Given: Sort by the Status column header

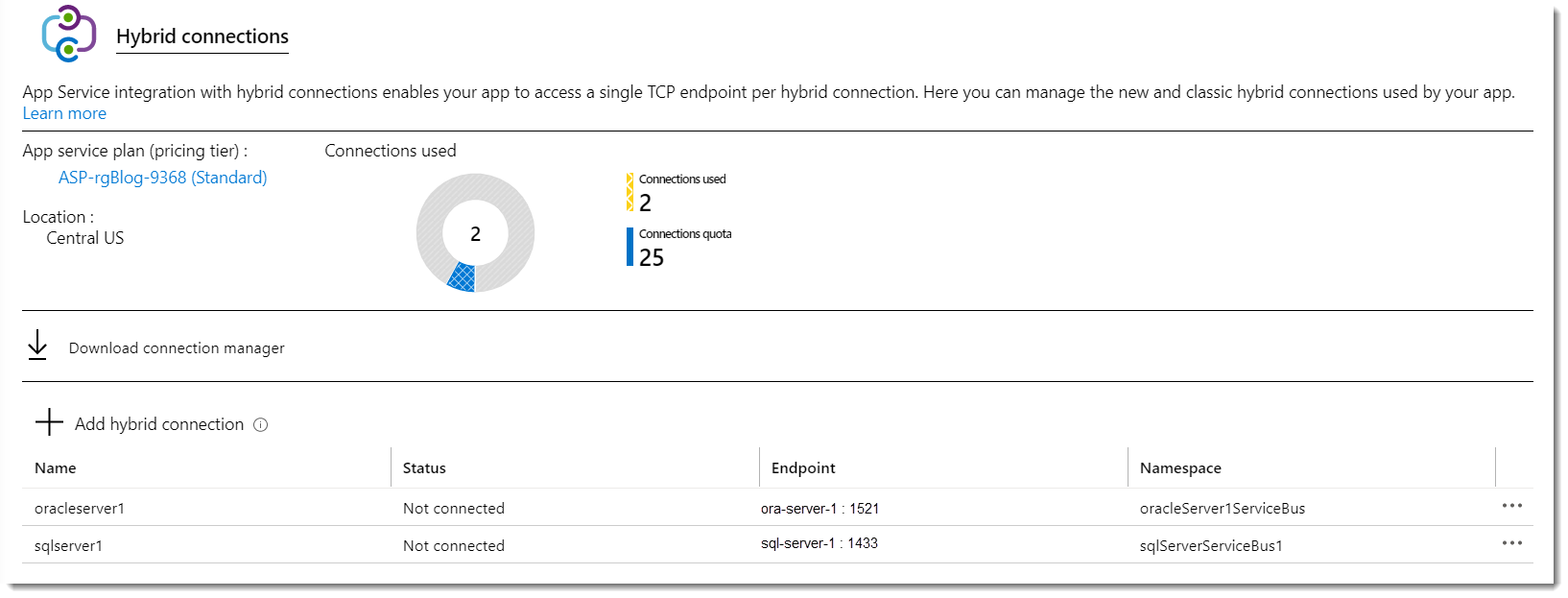Looking at the screenshot, I should click(424, 468).
